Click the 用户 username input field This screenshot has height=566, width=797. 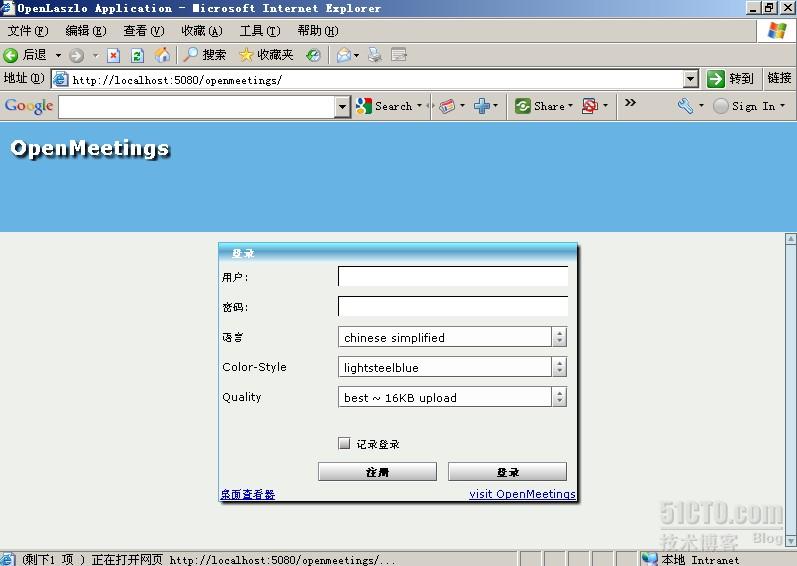[x=453, y=276]
